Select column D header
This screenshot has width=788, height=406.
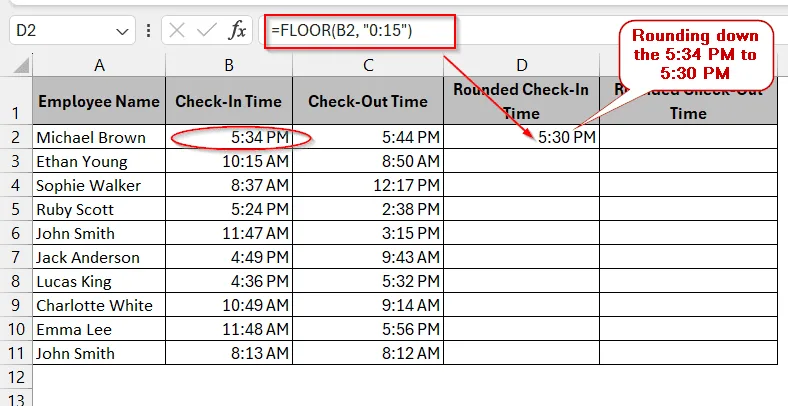click(x=522, y=65)
